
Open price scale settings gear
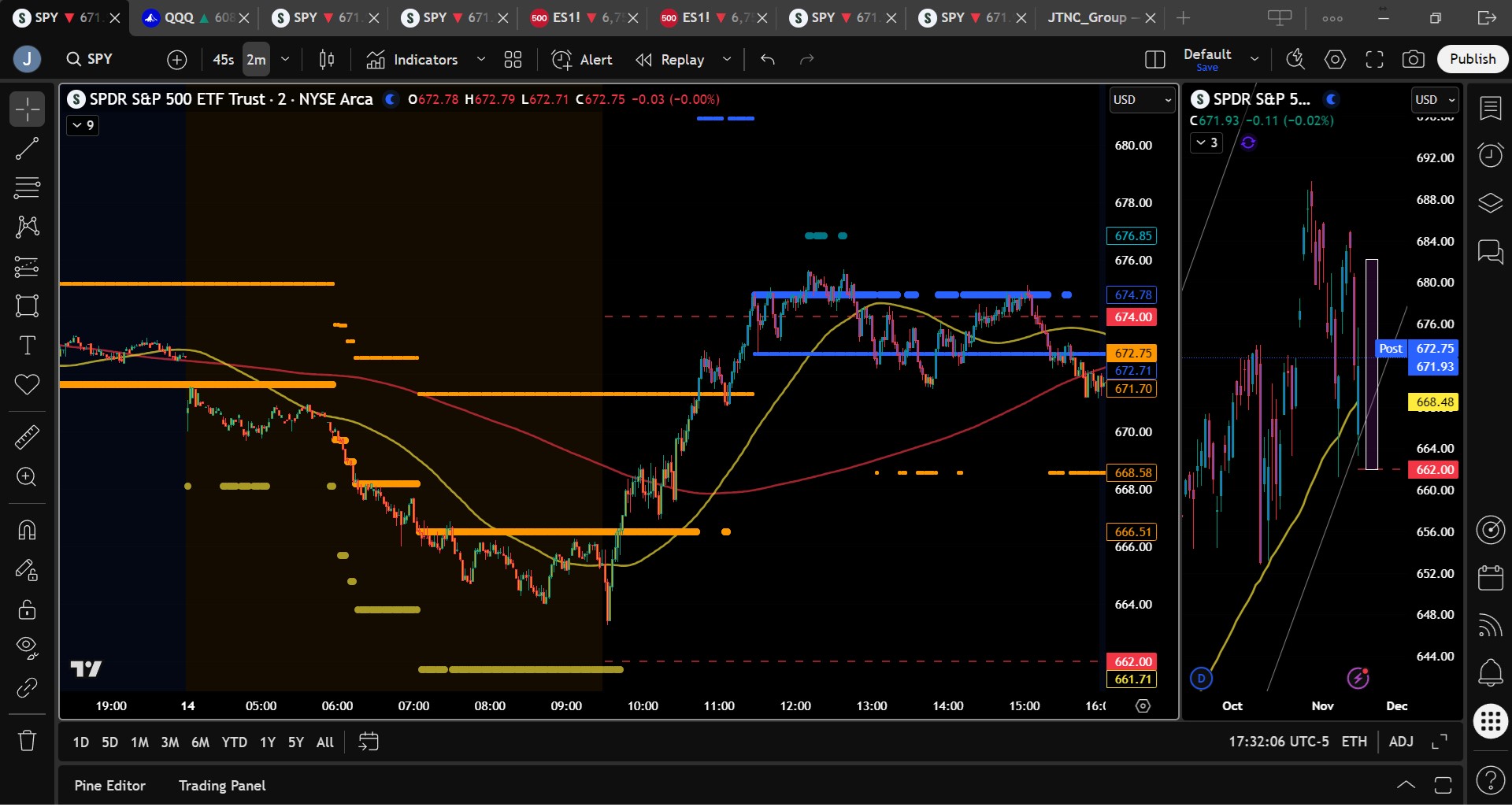[1143, 707]
